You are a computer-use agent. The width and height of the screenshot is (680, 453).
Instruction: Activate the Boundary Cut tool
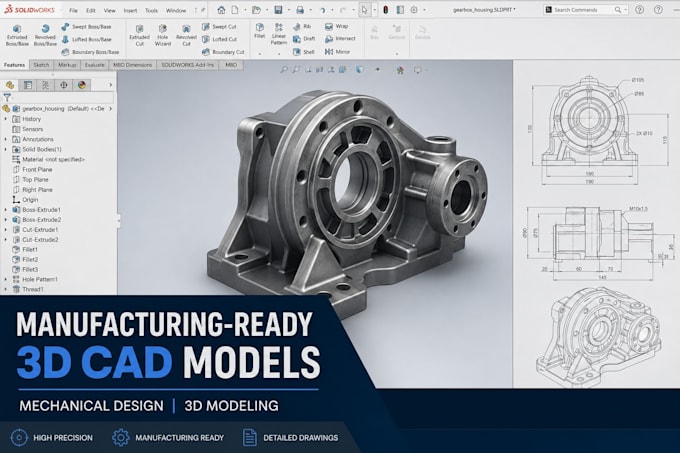pyautogui.click(x=223, y=52)
